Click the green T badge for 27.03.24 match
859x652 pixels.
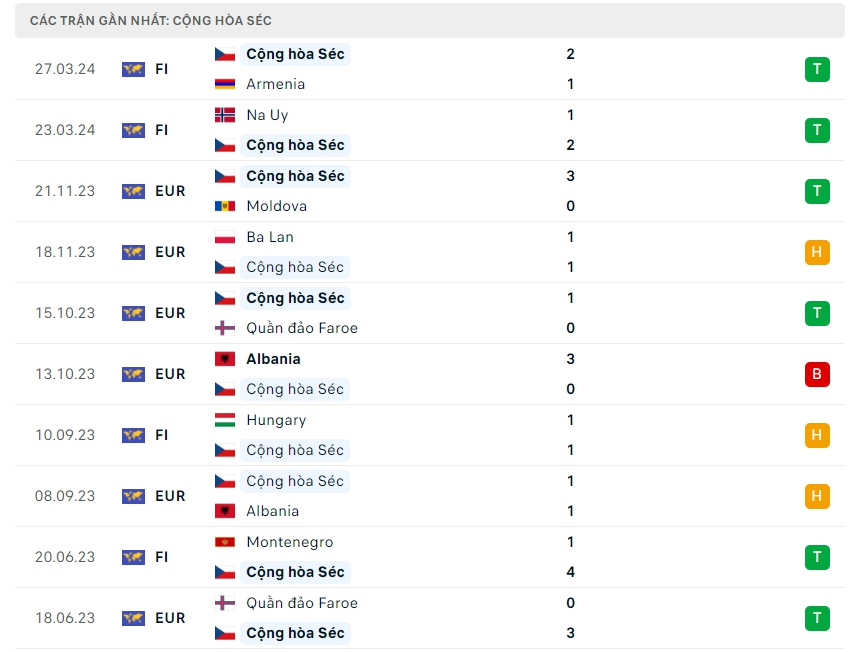(816, 69)
